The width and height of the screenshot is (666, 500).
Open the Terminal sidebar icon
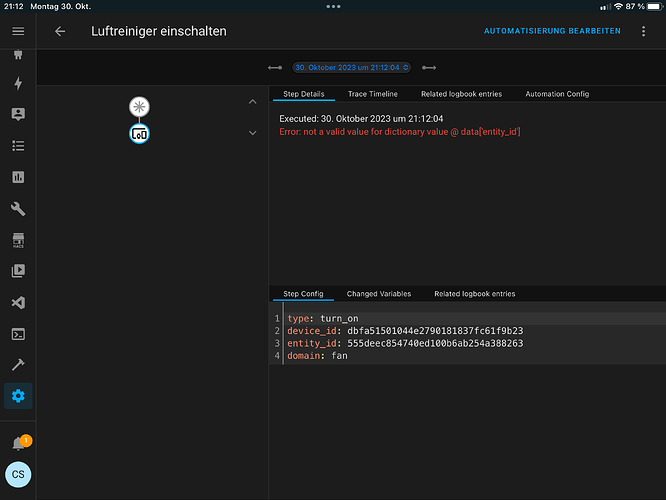click(18, 334)
